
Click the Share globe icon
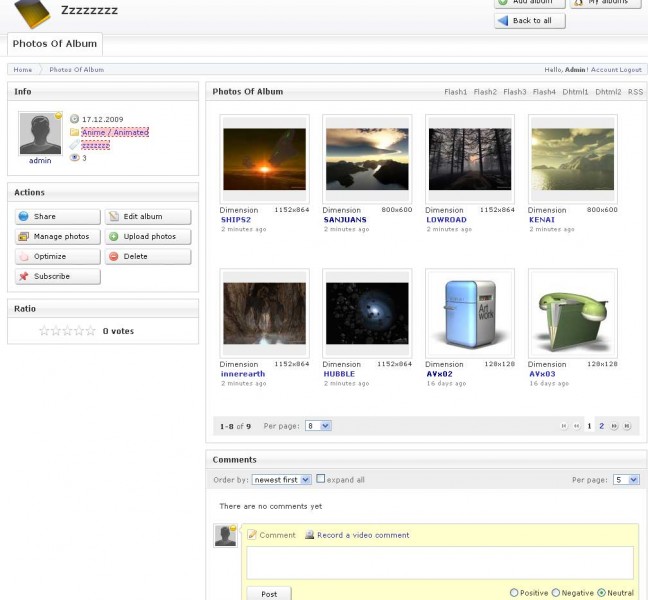click(x=24, y=216)
